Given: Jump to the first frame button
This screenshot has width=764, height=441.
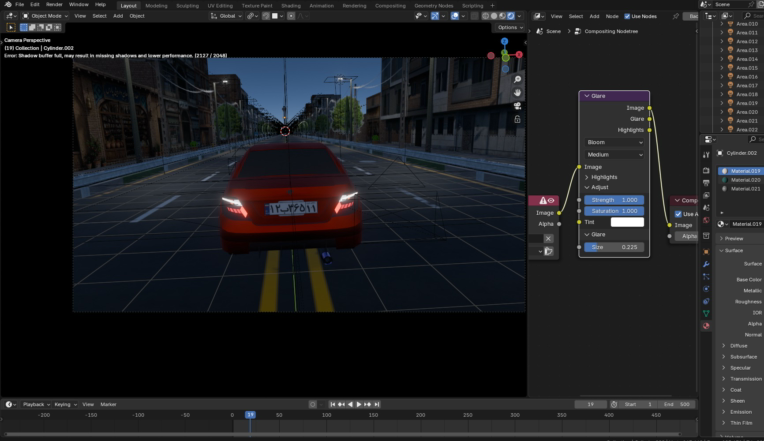Looking at the screenshot, I should coord(332,404).
